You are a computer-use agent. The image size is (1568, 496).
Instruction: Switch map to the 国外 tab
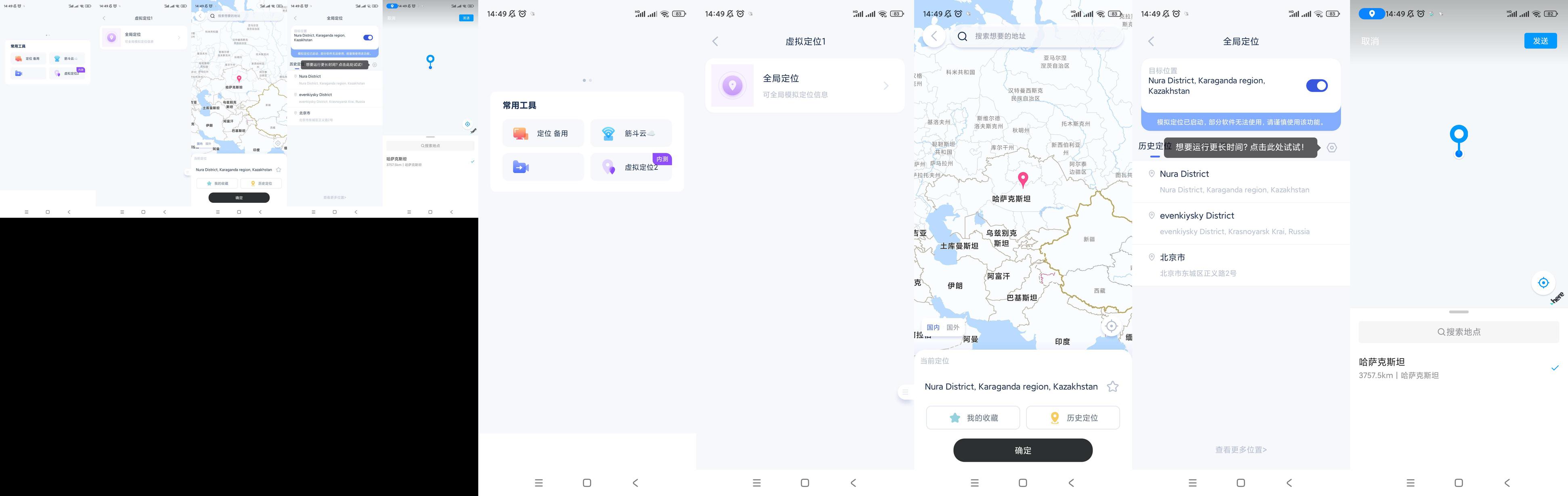953,327
